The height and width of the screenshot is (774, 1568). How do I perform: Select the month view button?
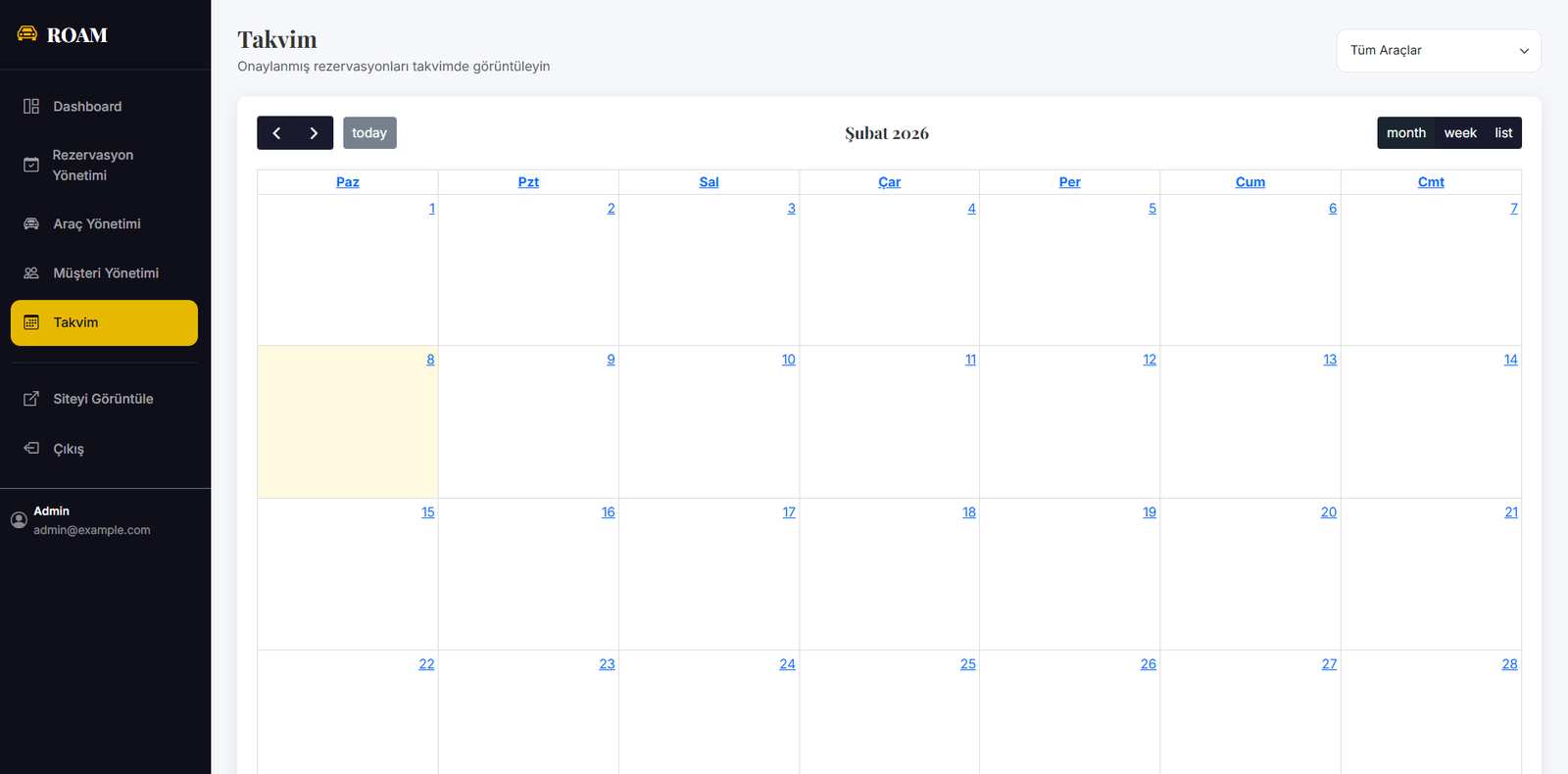(x=1405, y=133)
